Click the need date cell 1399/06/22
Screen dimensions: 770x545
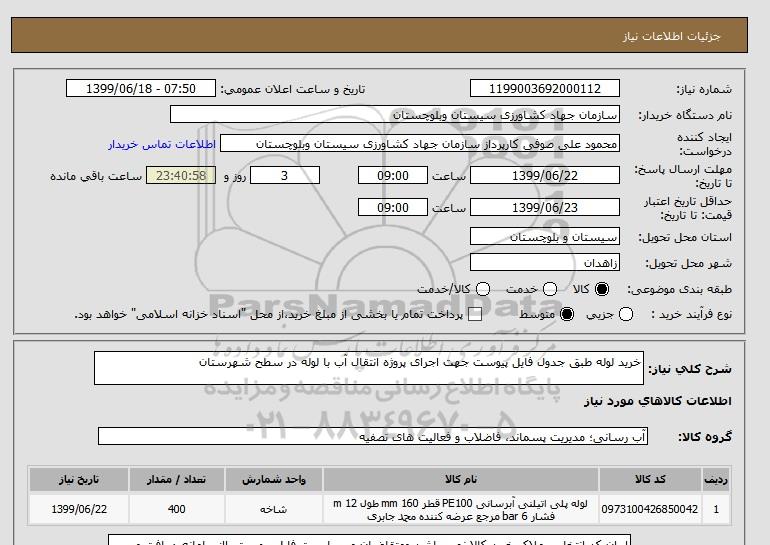79,509
